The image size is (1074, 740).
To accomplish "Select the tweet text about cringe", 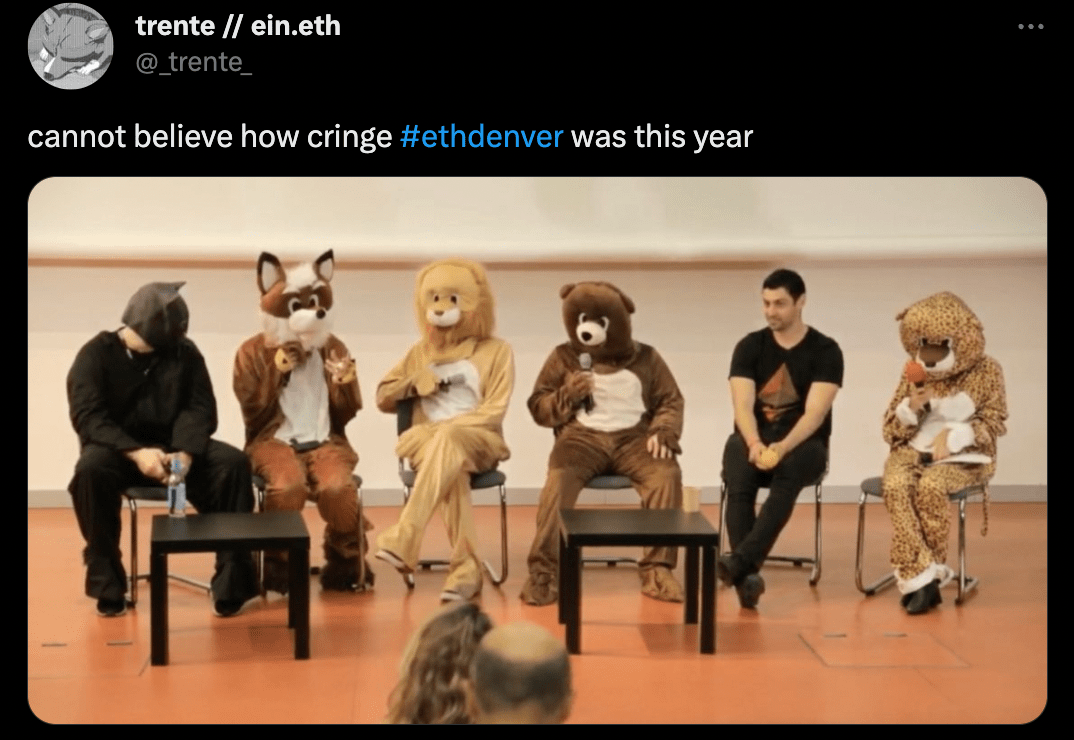I will (390, 136).
